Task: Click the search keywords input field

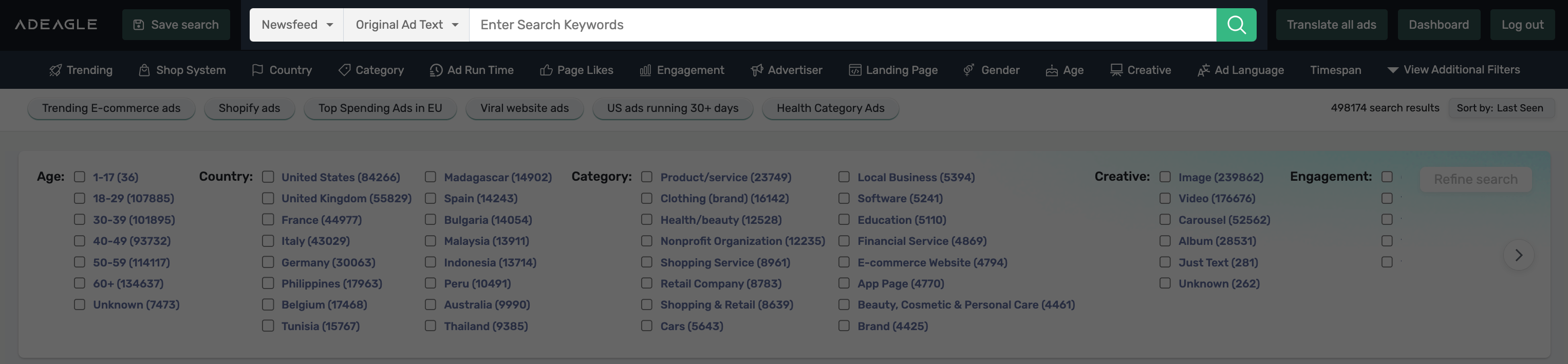Action: click(843, 25)
